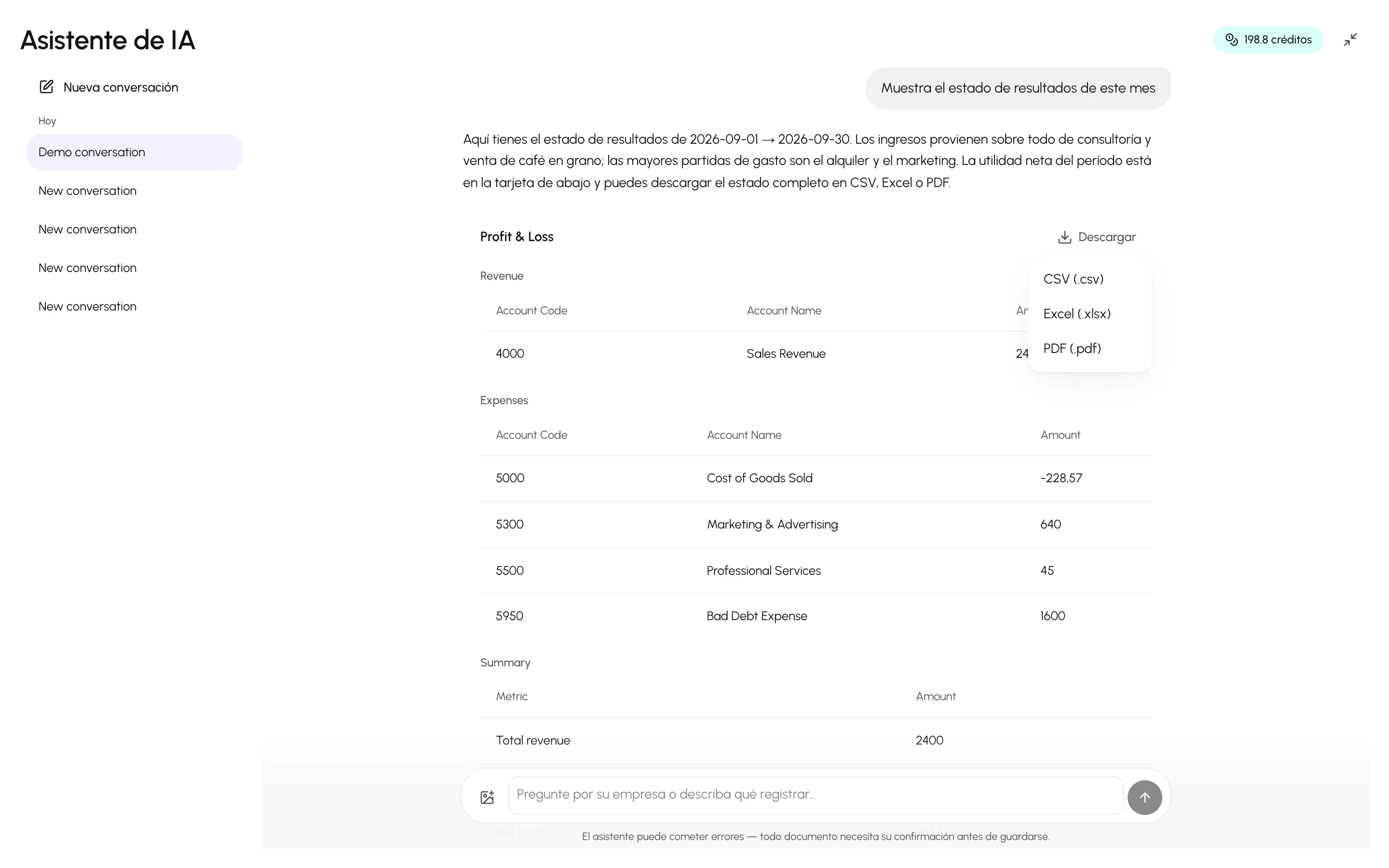Viewport: 1389px width, 868px height.
Task: Click the Bad Debt Expense cell
Action: pos(757,616)
